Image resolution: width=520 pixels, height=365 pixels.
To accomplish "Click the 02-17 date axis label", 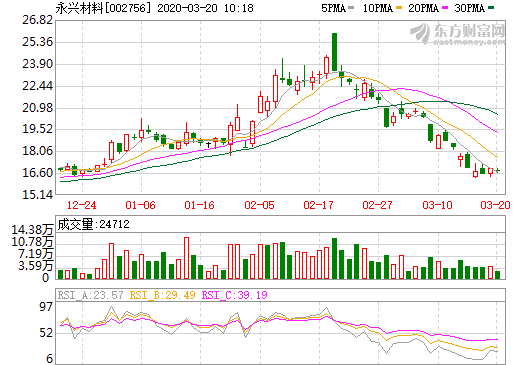I will (x=318, y=205).
